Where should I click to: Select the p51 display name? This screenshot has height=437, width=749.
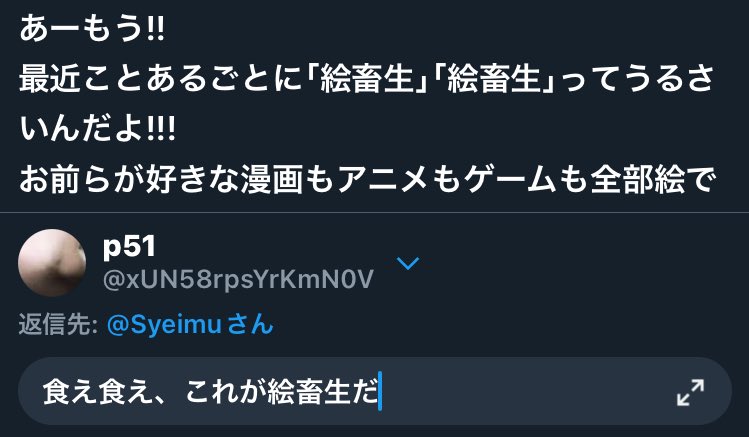[129, 247]
